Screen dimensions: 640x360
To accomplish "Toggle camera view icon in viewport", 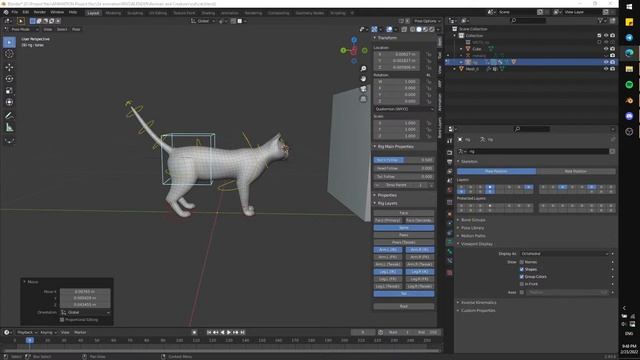I will point(363,89).
